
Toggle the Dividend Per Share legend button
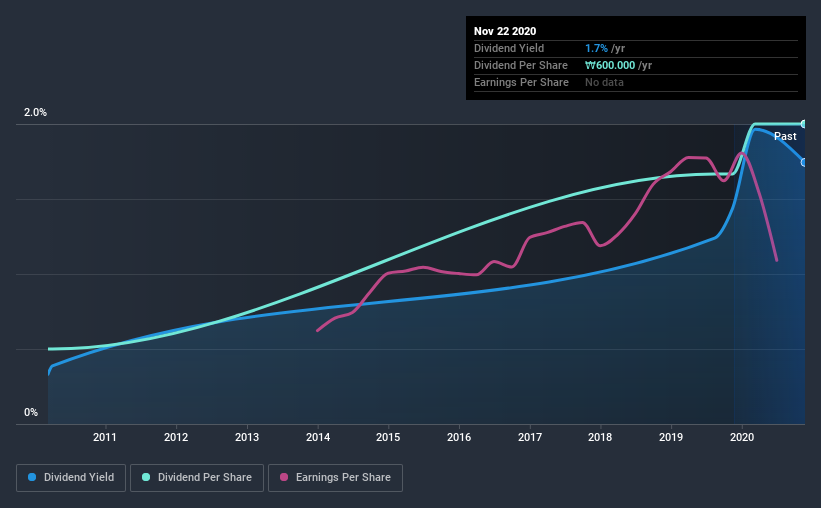[x=197, y=478]
